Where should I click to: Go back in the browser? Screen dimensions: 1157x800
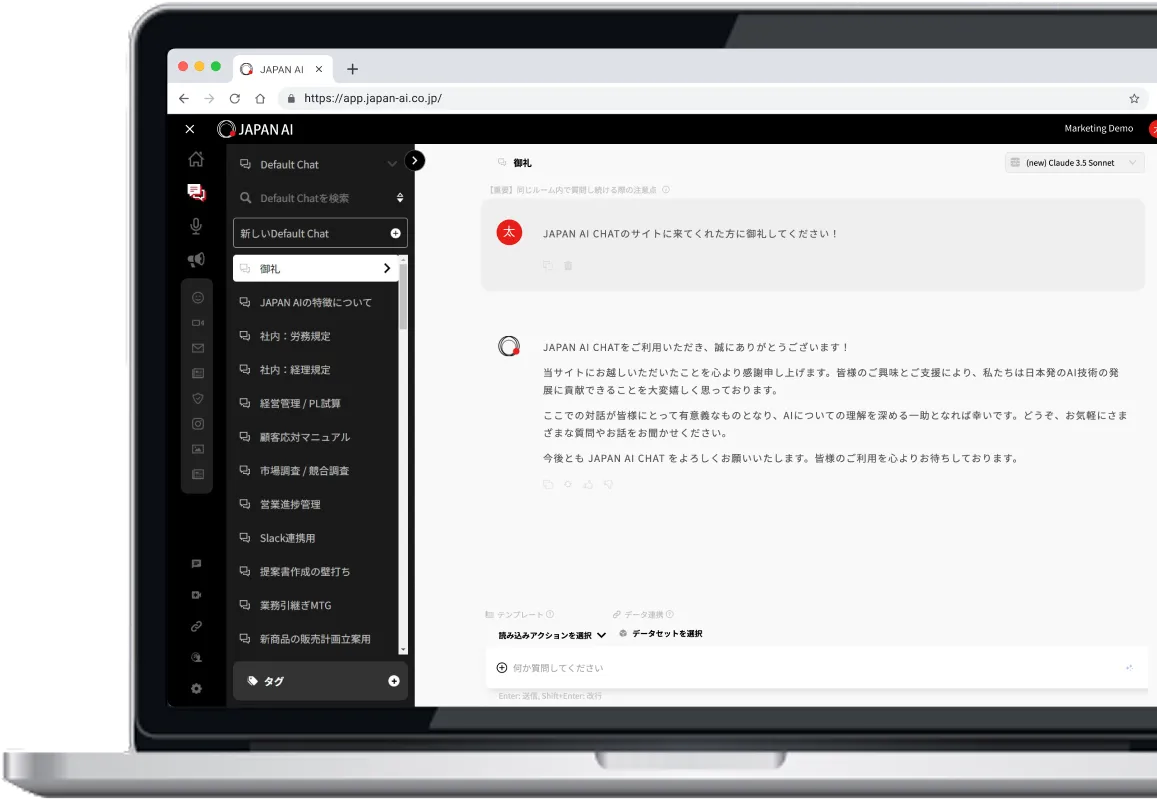184,98
